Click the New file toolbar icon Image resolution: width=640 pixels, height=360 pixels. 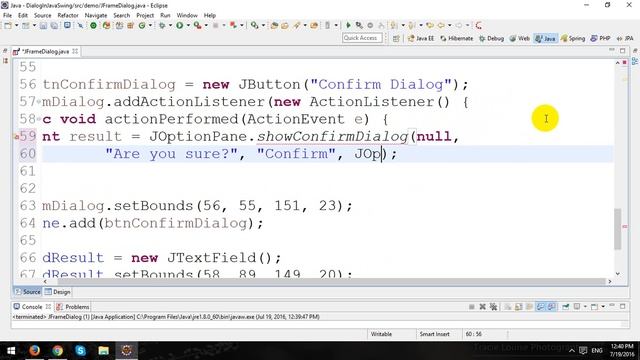[x=8, y=25]
